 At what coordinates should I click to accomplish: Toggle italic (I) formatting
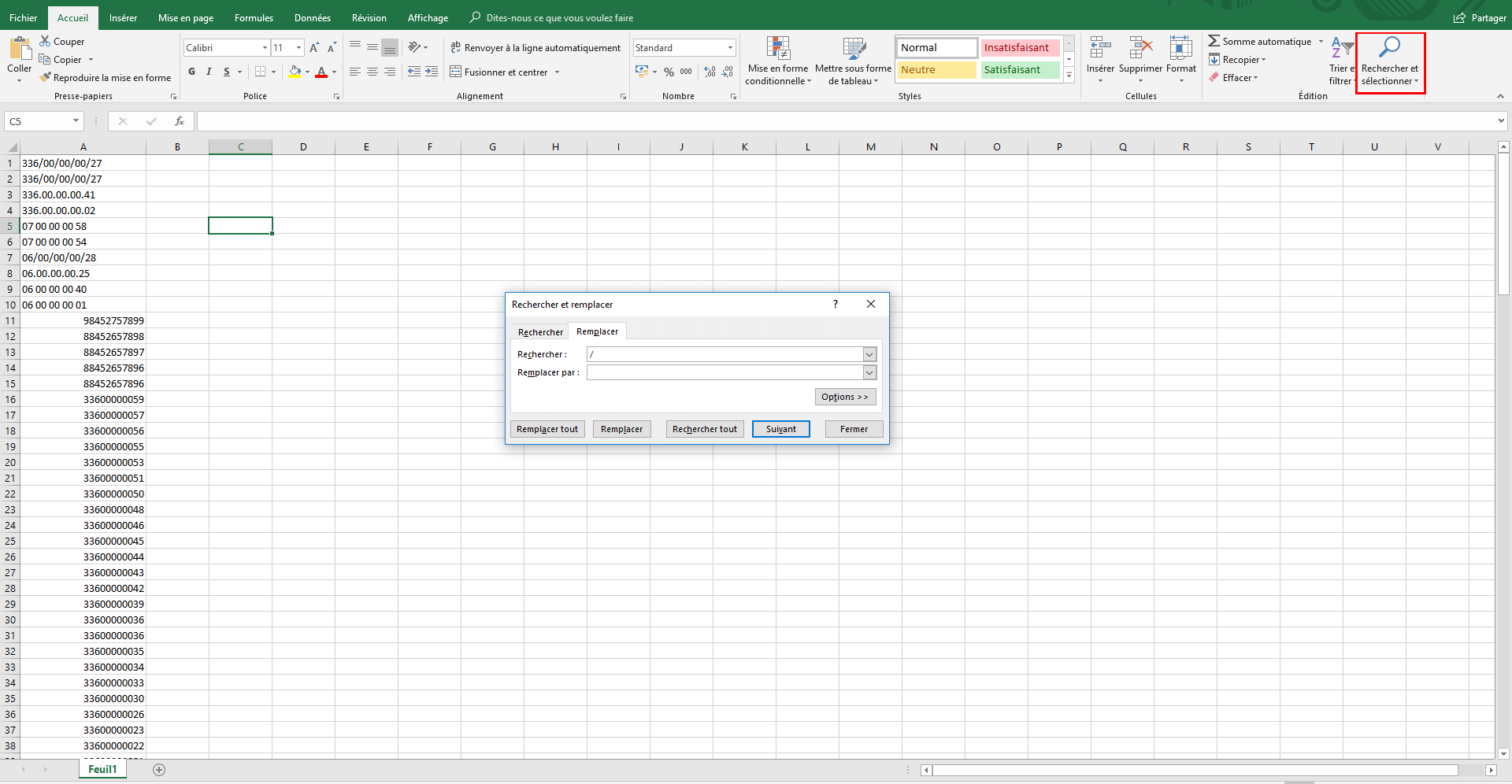pos(209,72)
